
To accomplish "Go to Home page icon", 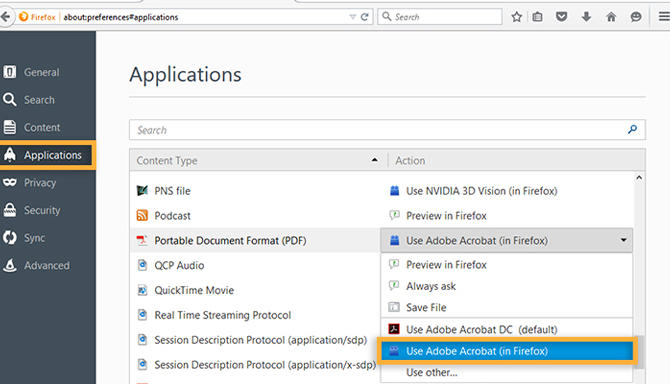I will click(611, 17).
